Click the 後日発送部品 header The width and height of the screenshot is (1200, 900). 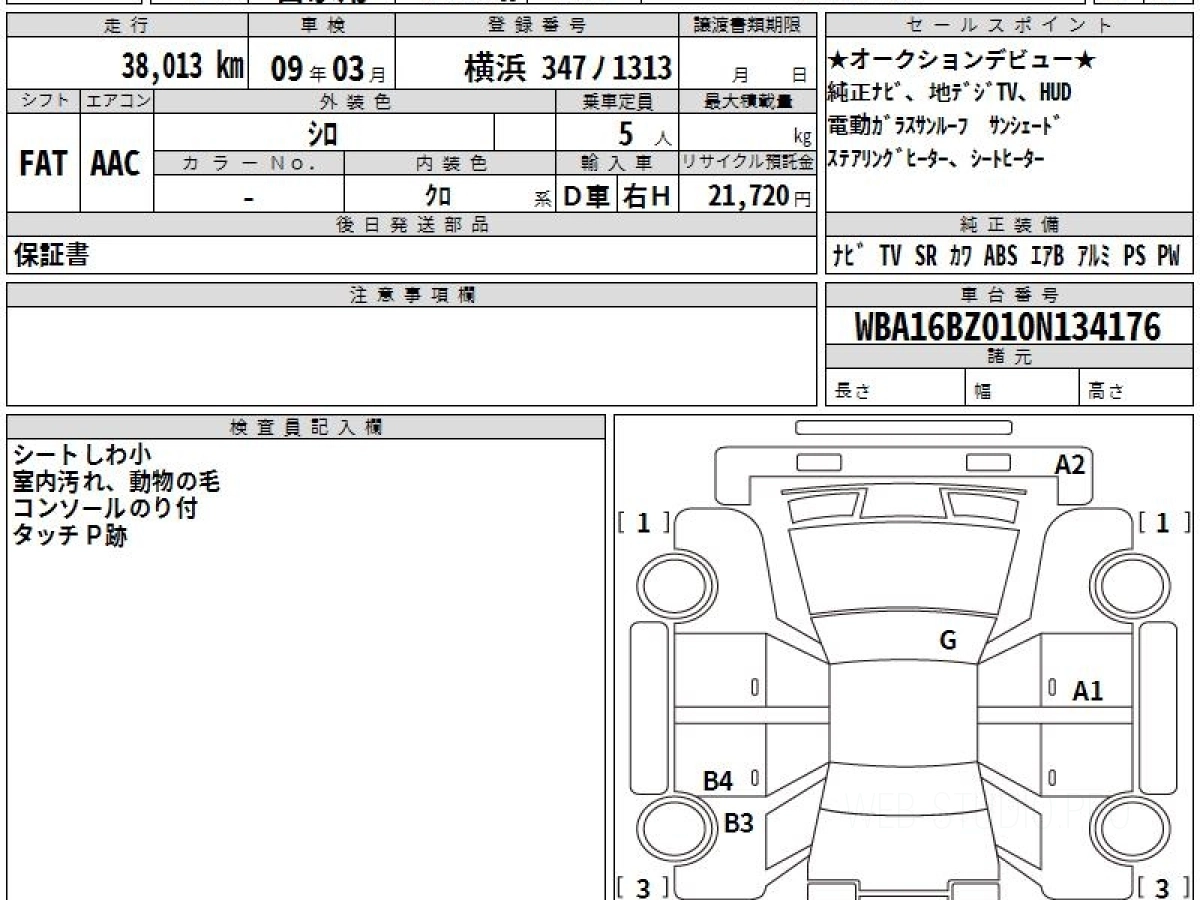pos(412,225)
